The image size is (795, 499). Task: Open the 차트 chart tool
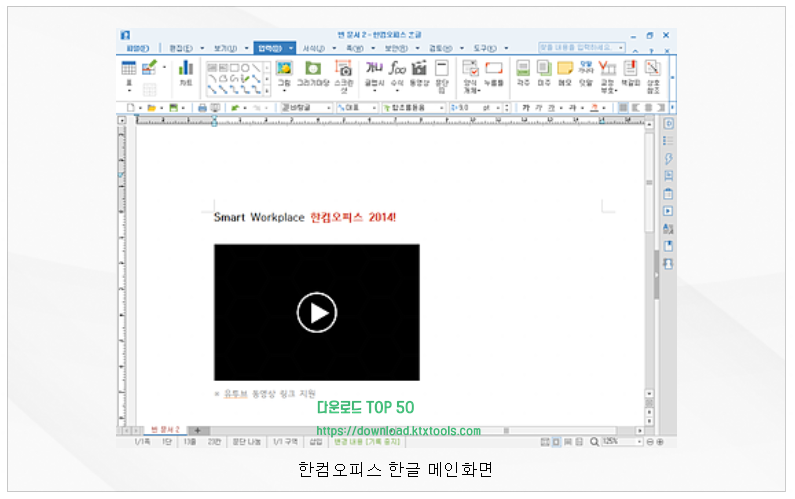pyautogui.click(x=186, y=72)
